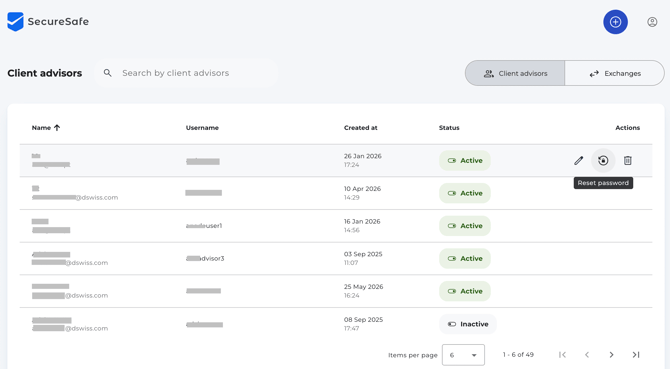Click the Items per page label
Screen dimensions: 670x369
pos(413,355)
